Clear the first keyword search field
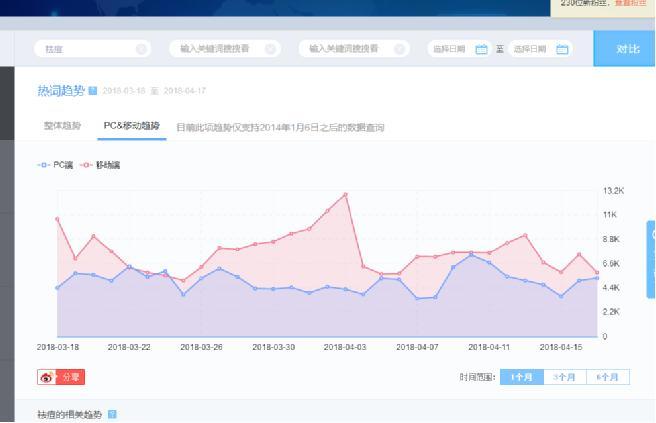This screenshot has width=656, height=423. (141, 49)
